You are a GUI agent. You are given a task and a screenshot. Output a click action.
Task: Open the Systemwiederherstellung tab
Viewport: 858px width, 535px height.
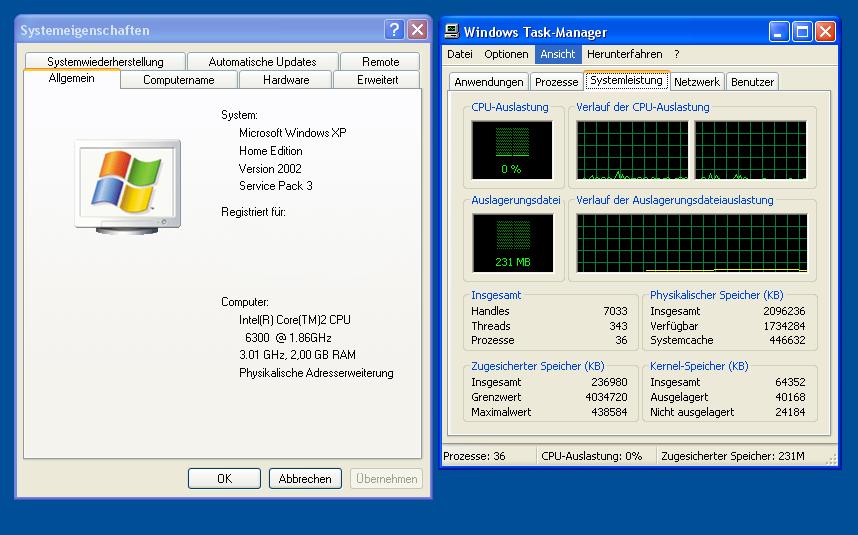pyautogui.click(x=105, y=61)
